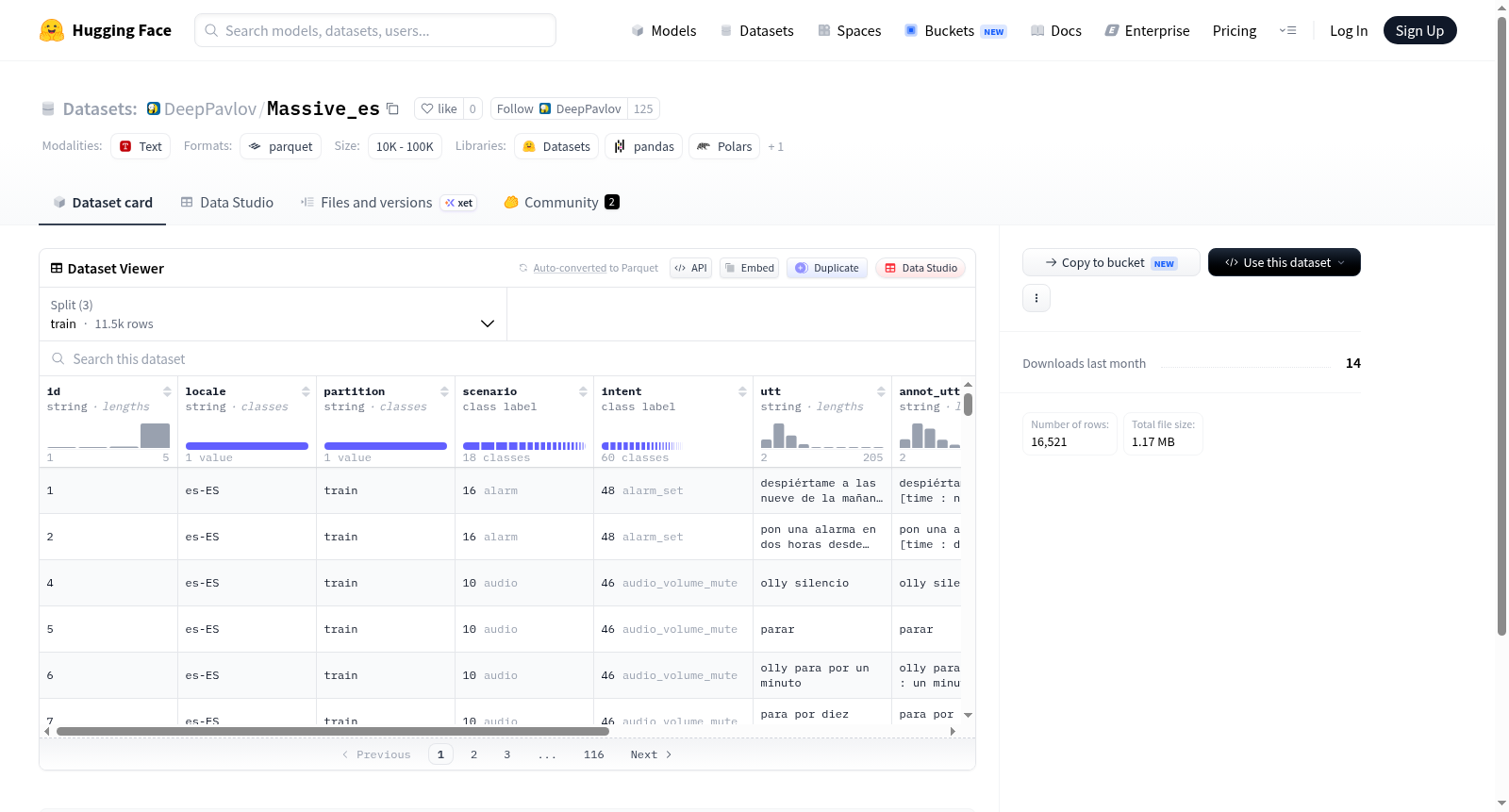Screen dimensions: 1509x812
Task: Open the three-dot more options menu
Action: [1036, 298]
